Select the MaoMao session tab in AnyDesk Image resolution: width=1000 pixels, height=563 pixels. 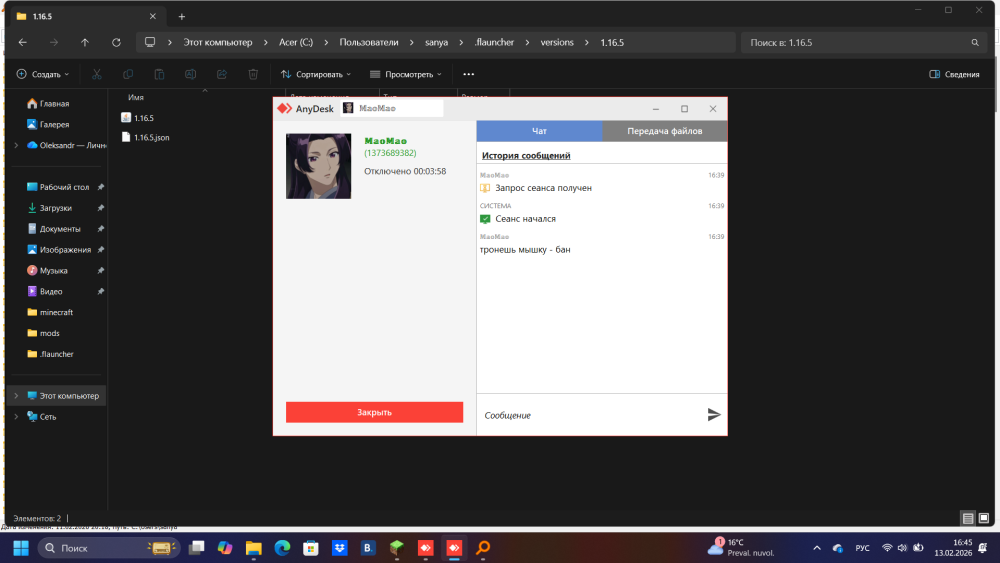[x=392, y=108]
